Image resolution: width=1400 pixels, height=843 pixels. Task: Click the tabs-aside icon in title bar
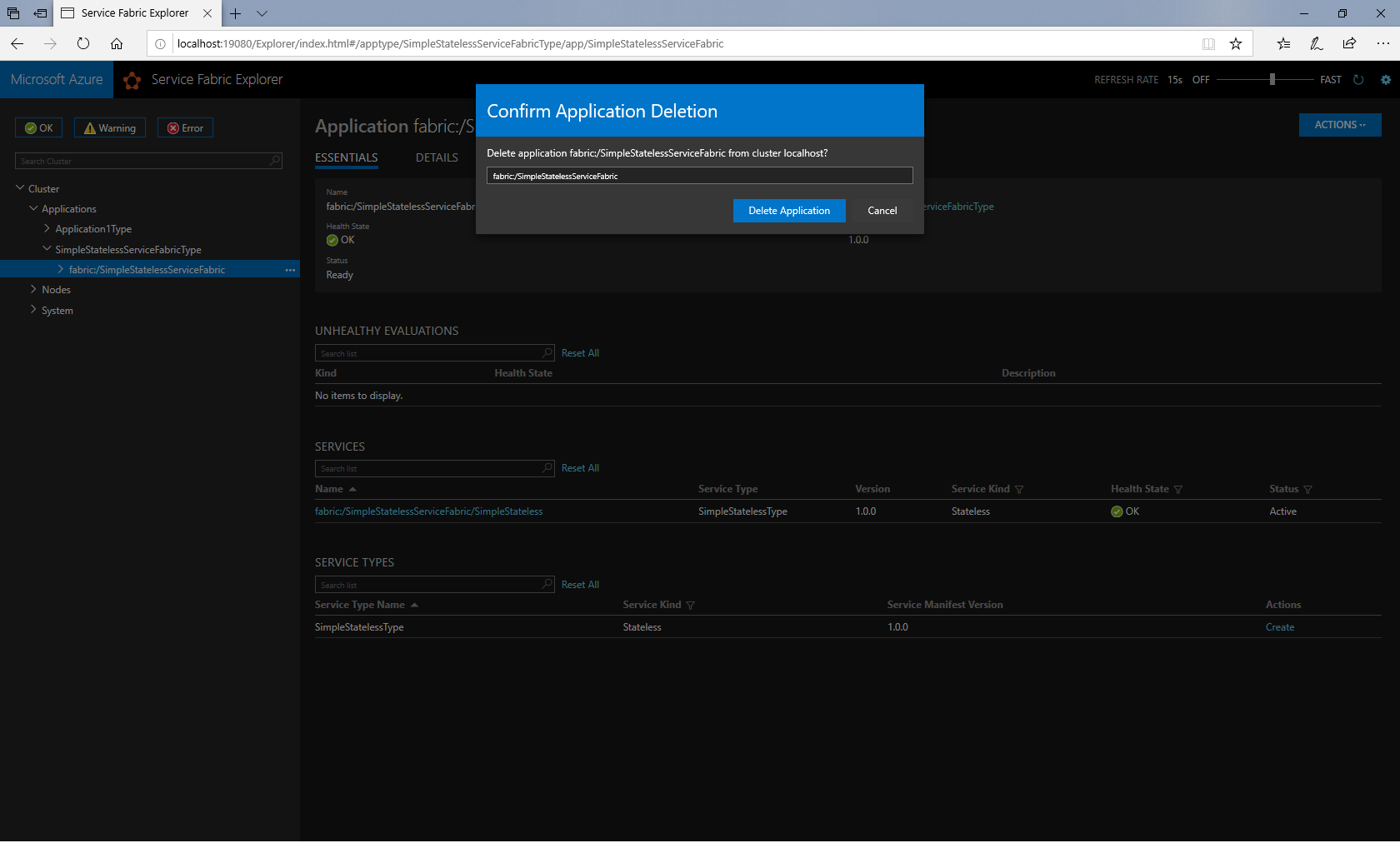[x=13, y=13]
